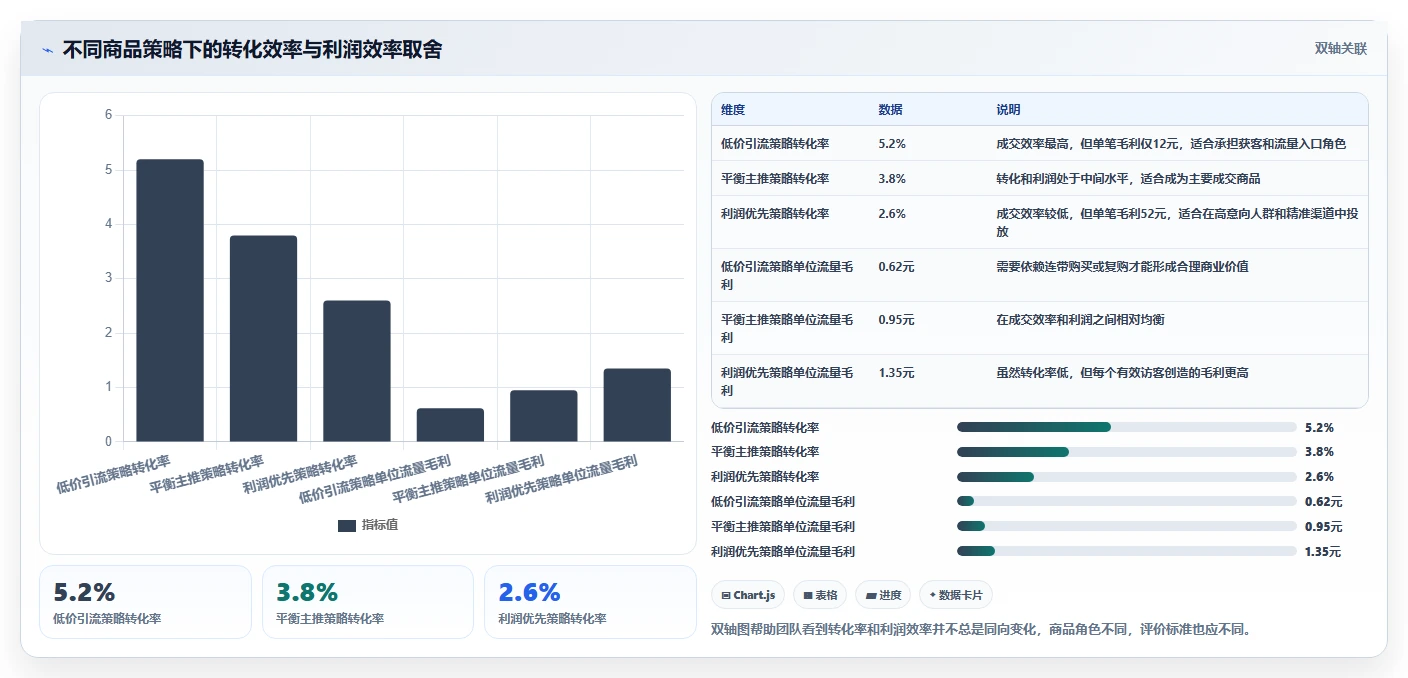Click the footnote text starting 双轴图帮助团队
1408x678 pixels.
pos(981,630)
